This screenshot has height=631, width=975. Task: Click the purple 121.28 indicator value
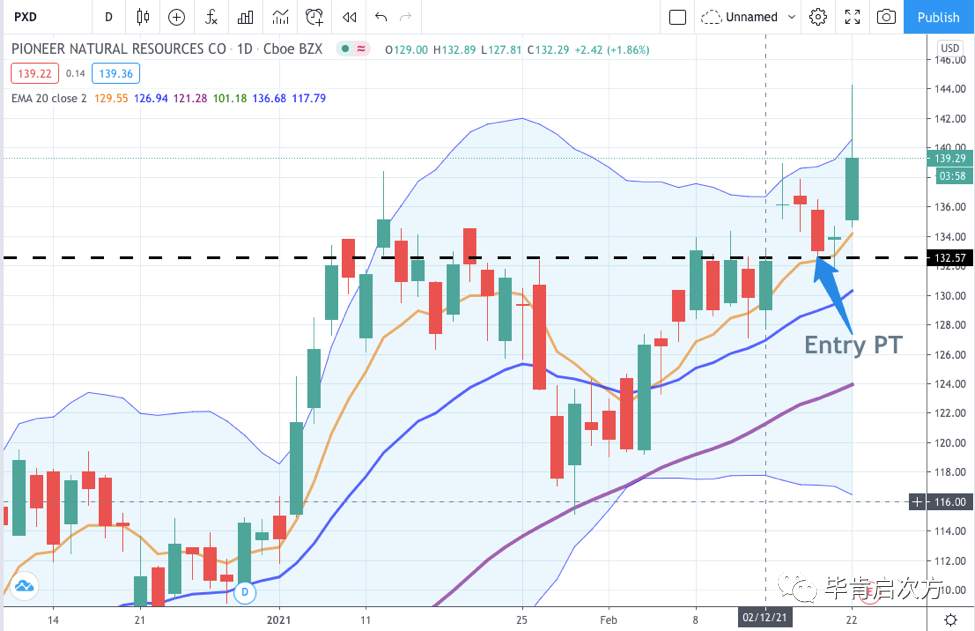[190, 98]
